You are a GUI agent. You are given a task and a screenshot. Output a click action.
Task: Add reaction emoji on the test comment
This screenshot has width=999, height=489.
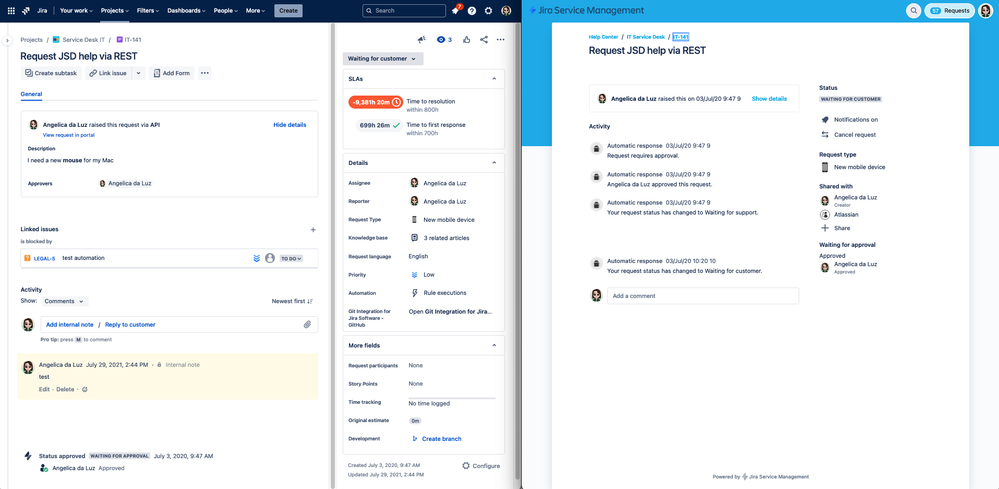[x=85, y=389]
